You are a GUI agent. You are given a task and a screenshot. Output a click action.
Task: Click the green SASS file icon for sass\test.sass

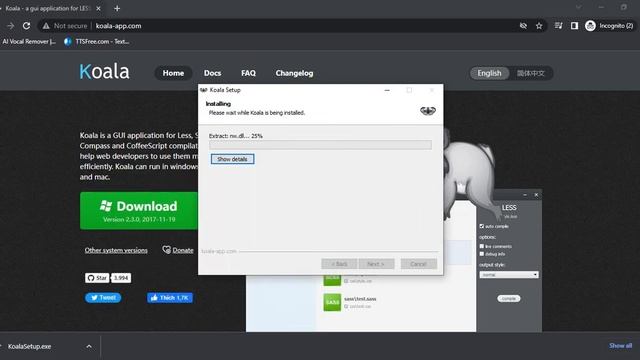pyautogui.click(x=332, y=302)
